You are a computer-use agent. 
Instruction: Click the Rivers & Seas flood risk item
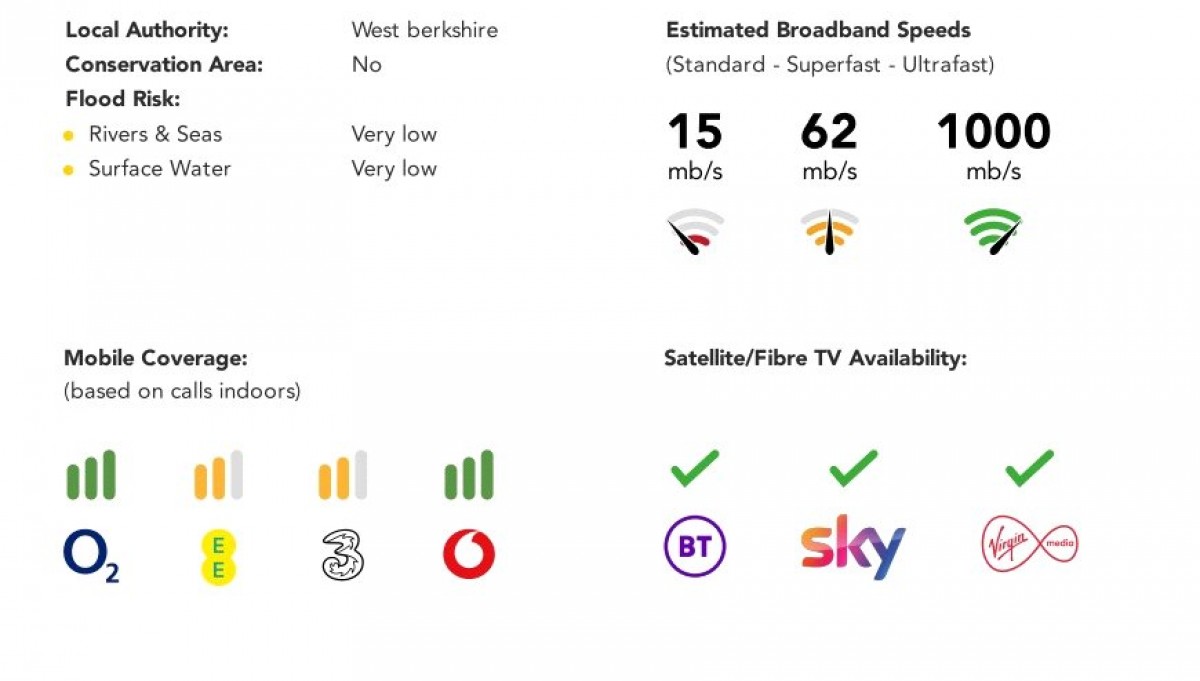pyautogui.click(x=155, y=134)
